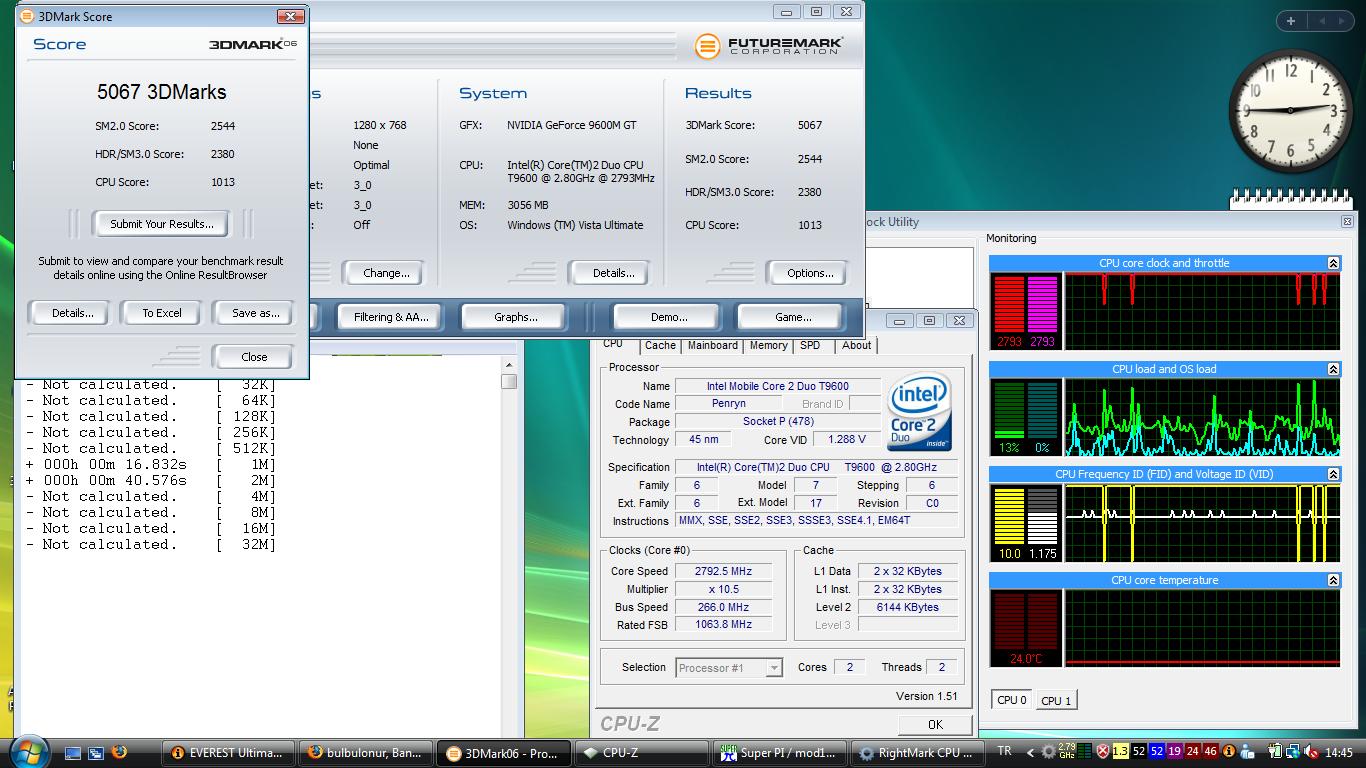The image size is (1366, 768).
Task: Click red 24 temperature tray icon
Action: (x=1192, y=752)
